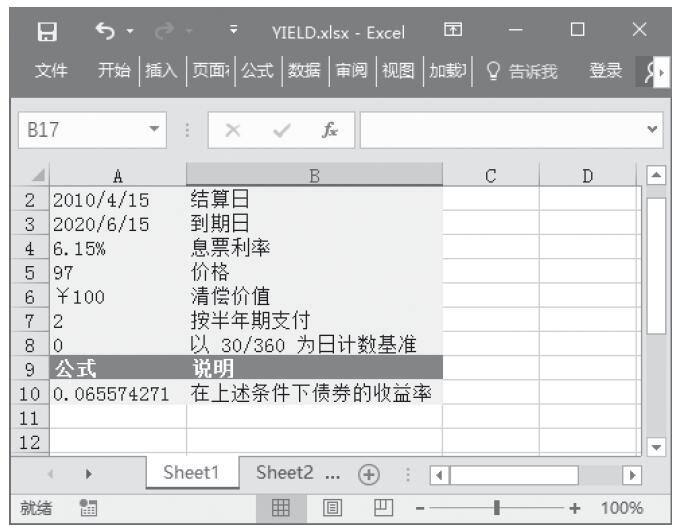Screen dimensions: 680x530
Task: Click the zoom slider handle
Action: pyautogui.click(x=497, y=508)
